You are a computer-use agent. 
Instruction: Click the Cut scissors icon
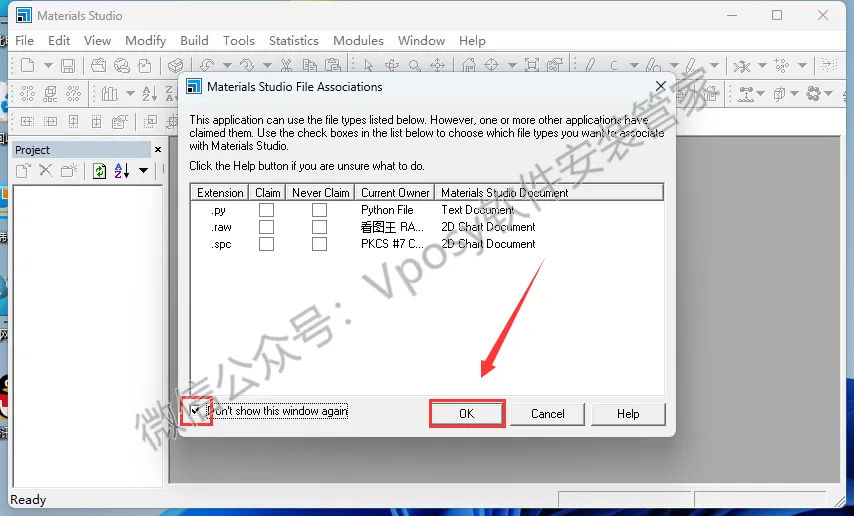pos(286,66)
